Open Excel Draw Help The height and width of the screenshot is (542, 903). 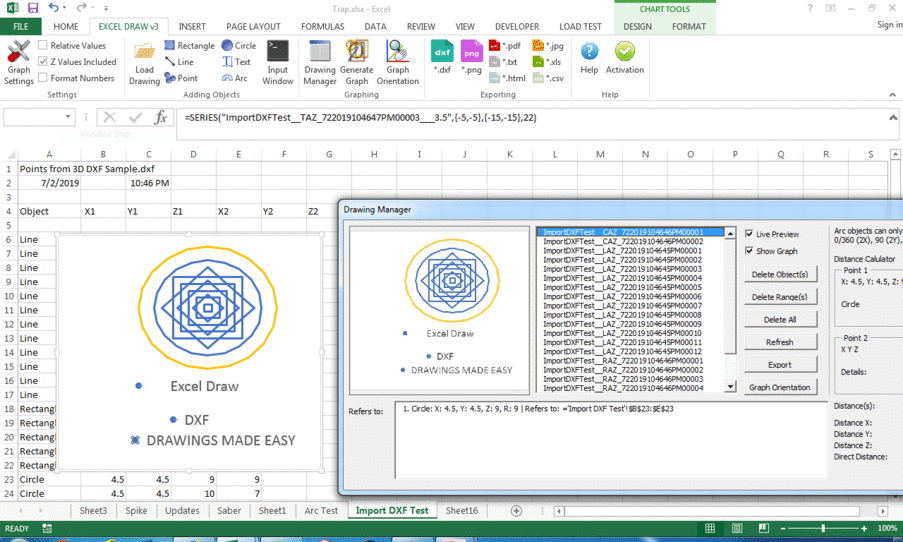click(589, 58)
